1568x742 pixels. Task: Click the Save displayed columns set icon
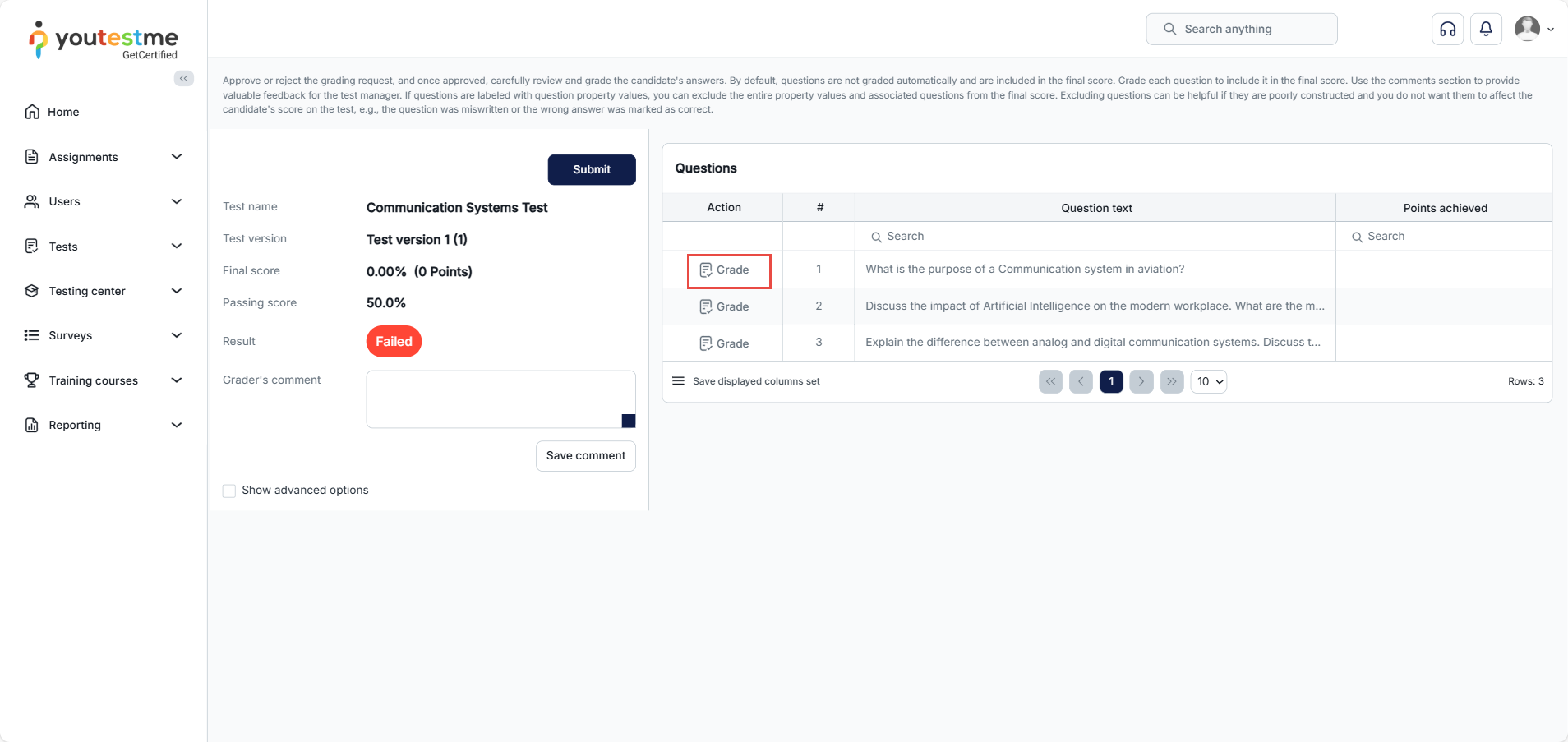coord(679,381)
